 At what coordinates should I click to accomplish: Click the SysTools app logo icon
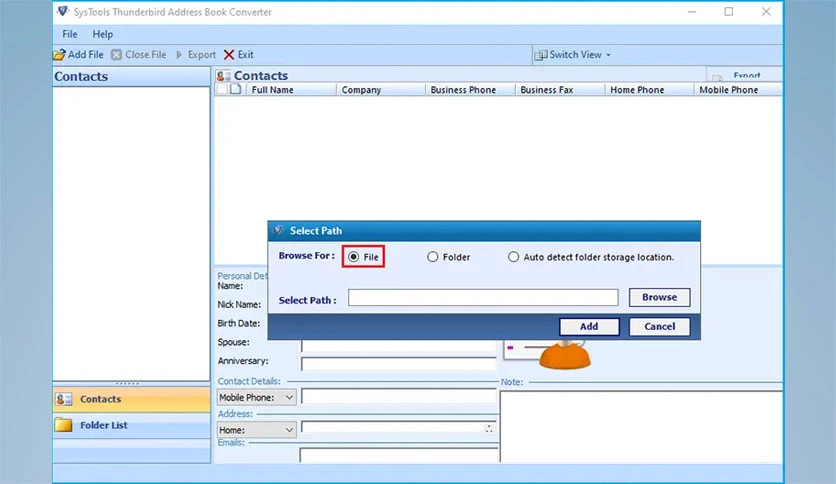click(63, 11)
